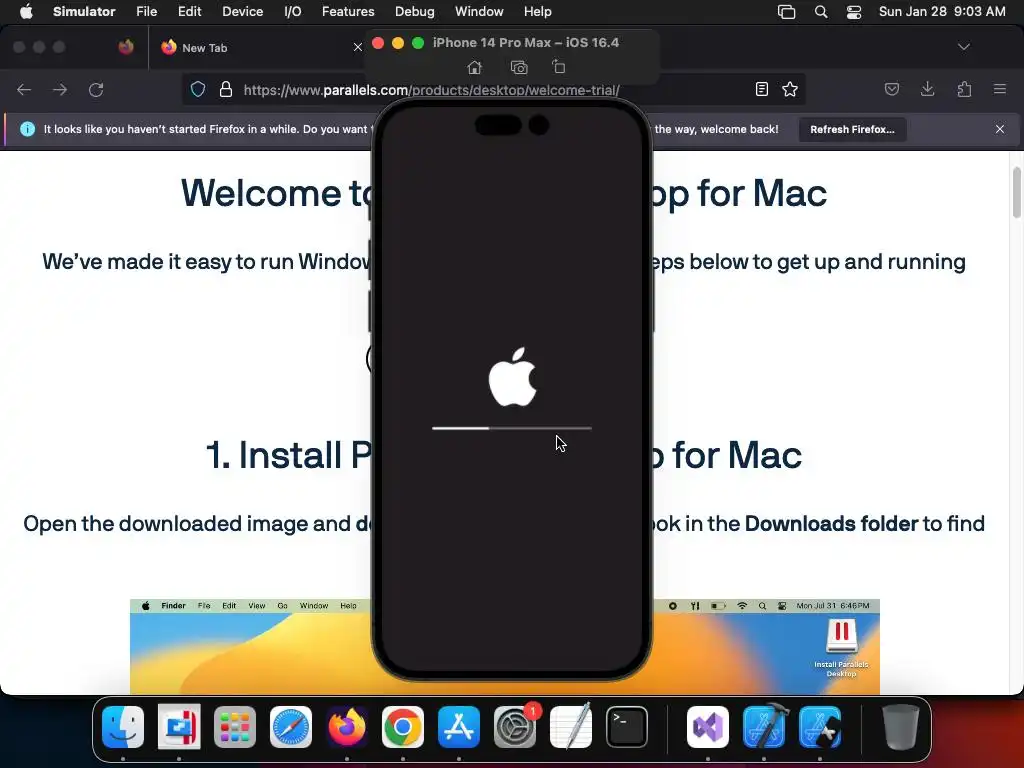
Task: Open Parallels Desktop from the Dock
Action: (179, 727)
